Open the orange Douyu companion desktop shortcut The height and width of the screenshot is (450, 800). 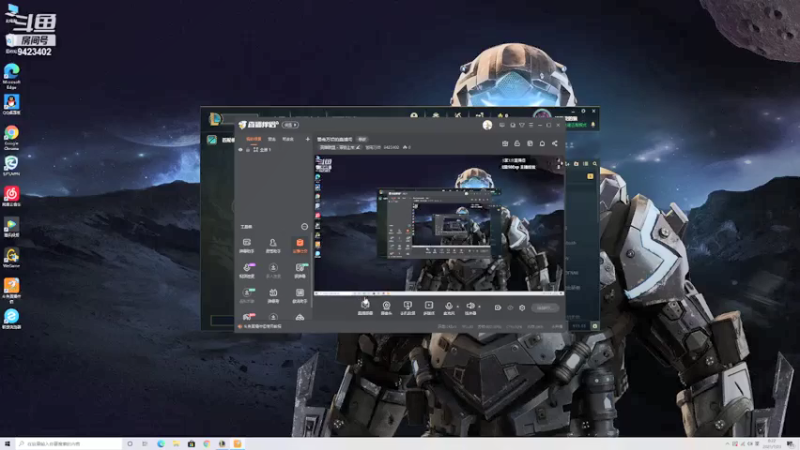(11, 290)
